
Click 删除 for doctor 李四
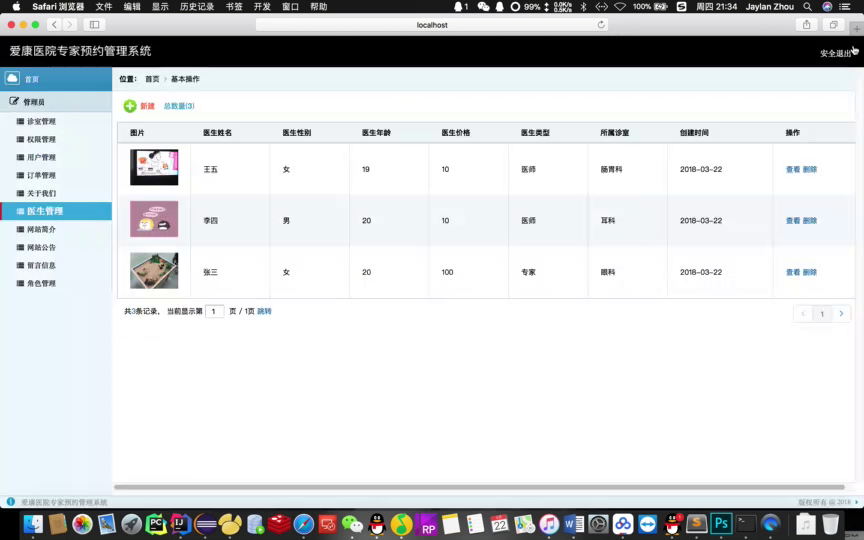pyautogui.click(x=809, y=220)
